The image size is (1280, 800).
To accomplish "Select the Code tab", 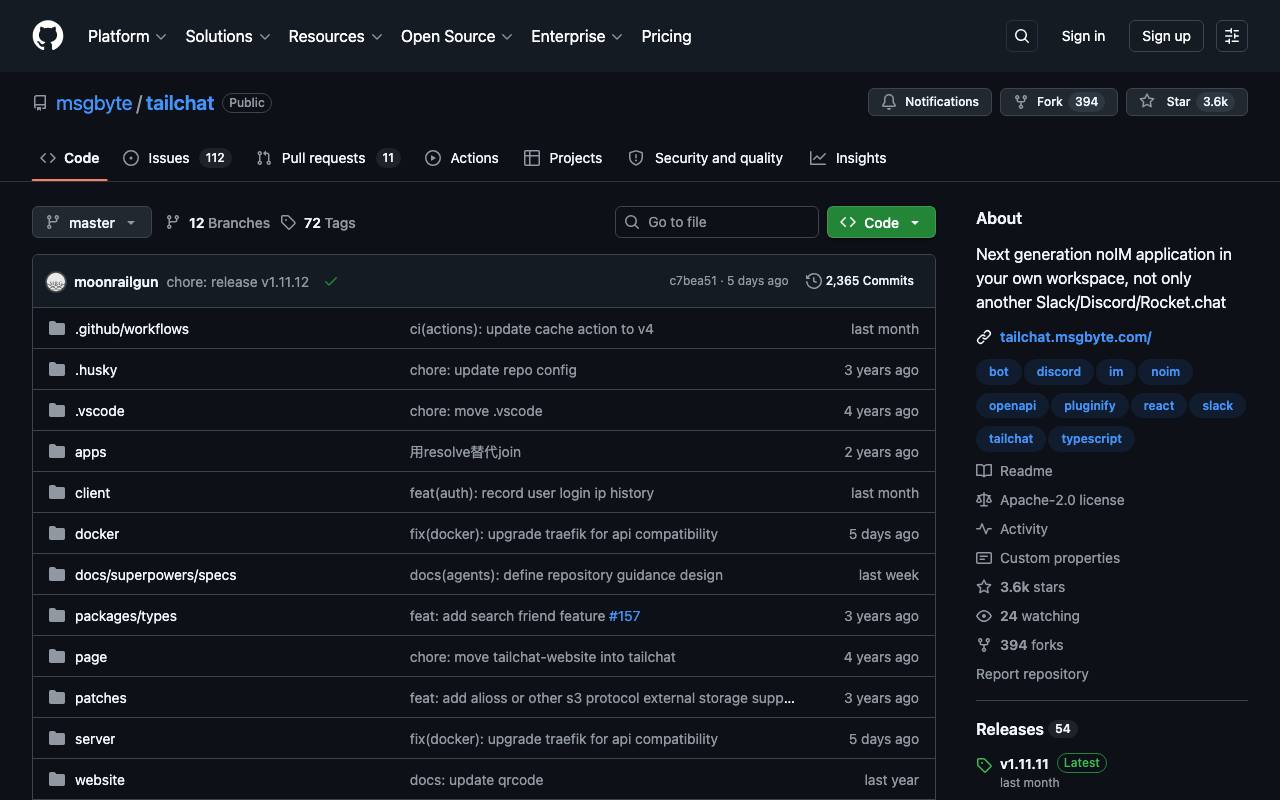I will [x=69, y=158].
